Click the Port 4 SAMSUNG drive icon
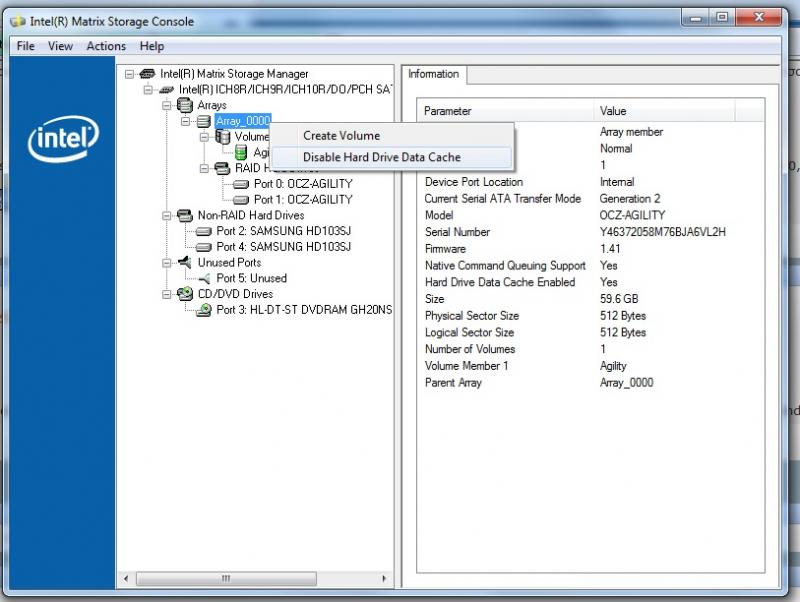Viewport: 800px width, 602px height. point(204,247)
